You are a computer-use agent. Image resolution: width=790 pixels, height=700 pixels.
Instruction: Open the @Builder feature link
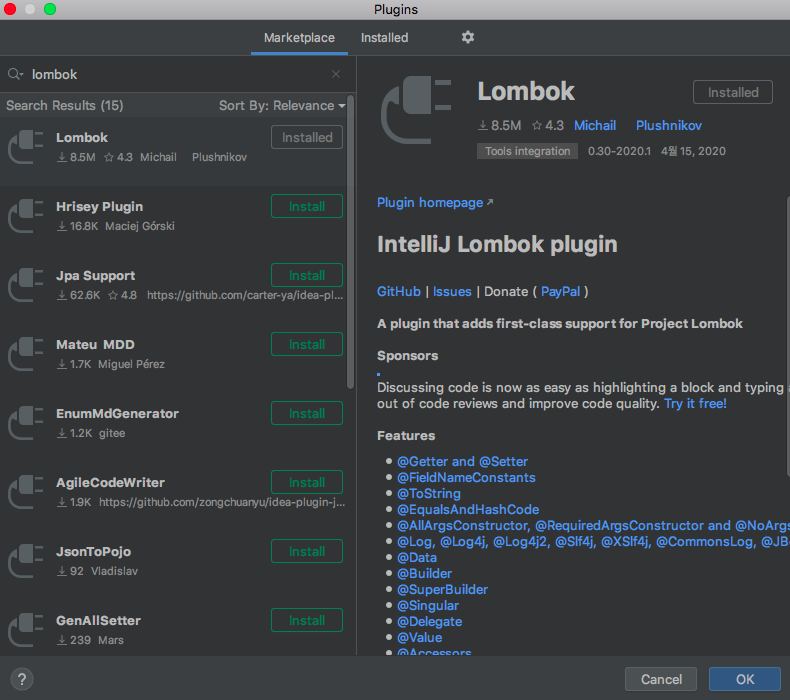tap(424, 574)
